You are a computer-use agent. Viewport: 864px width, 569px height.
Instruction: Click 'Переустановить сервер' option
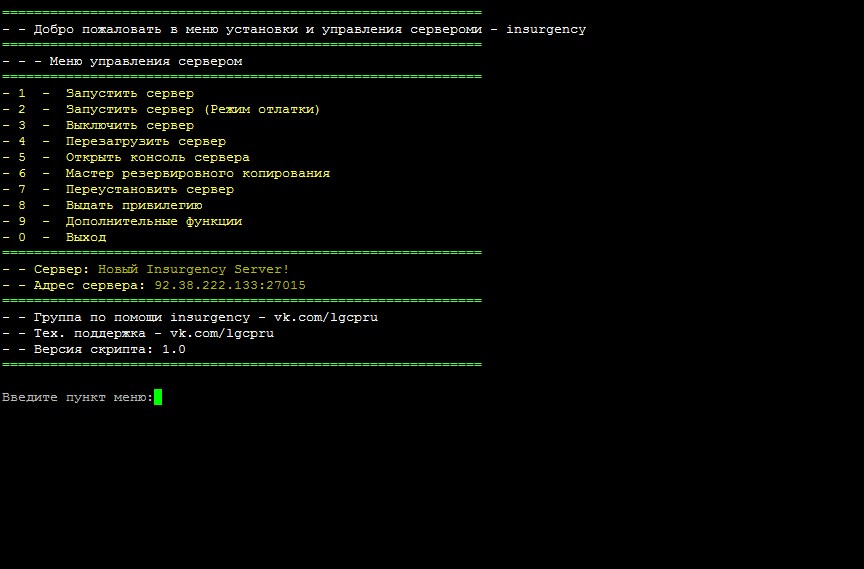[x=149, y=189]
